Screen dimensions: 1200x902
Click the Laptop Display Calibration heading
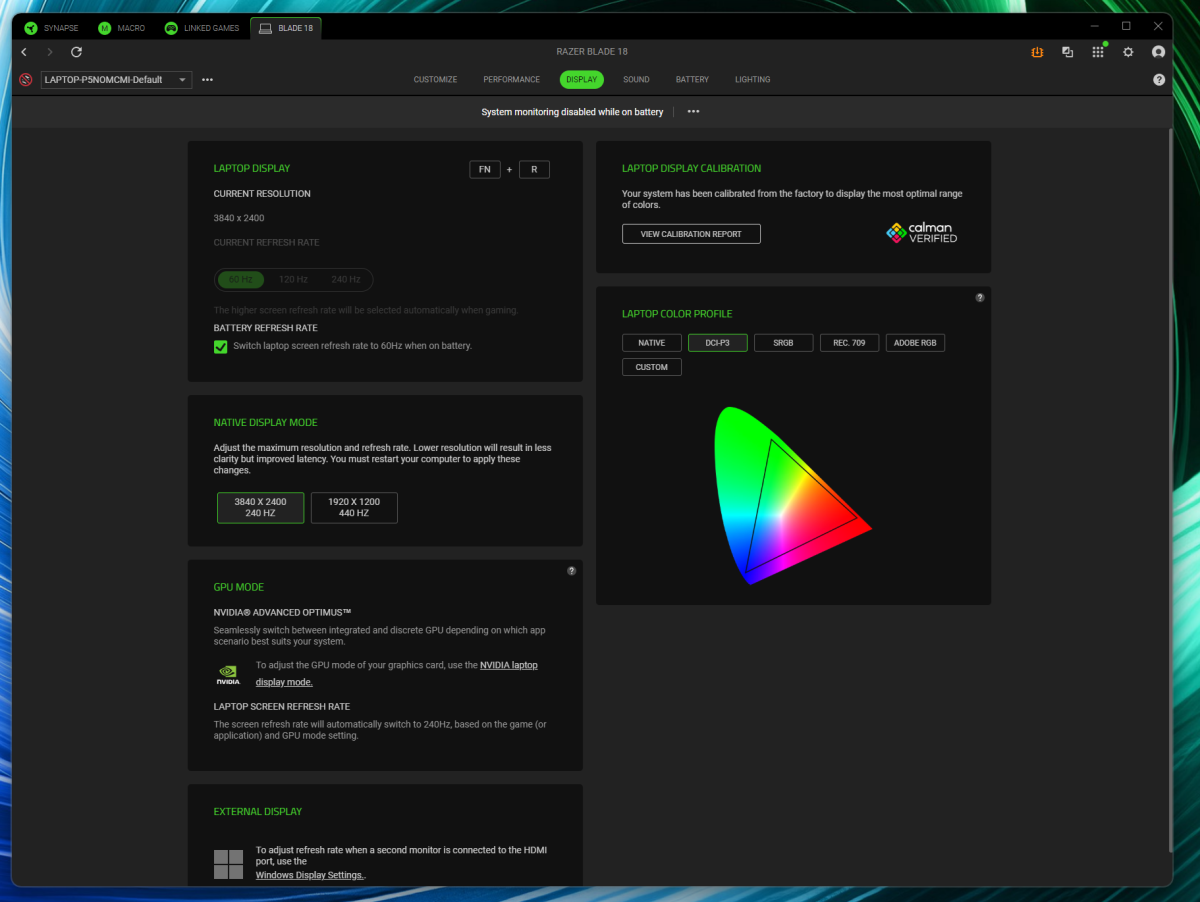click(691, 169)
